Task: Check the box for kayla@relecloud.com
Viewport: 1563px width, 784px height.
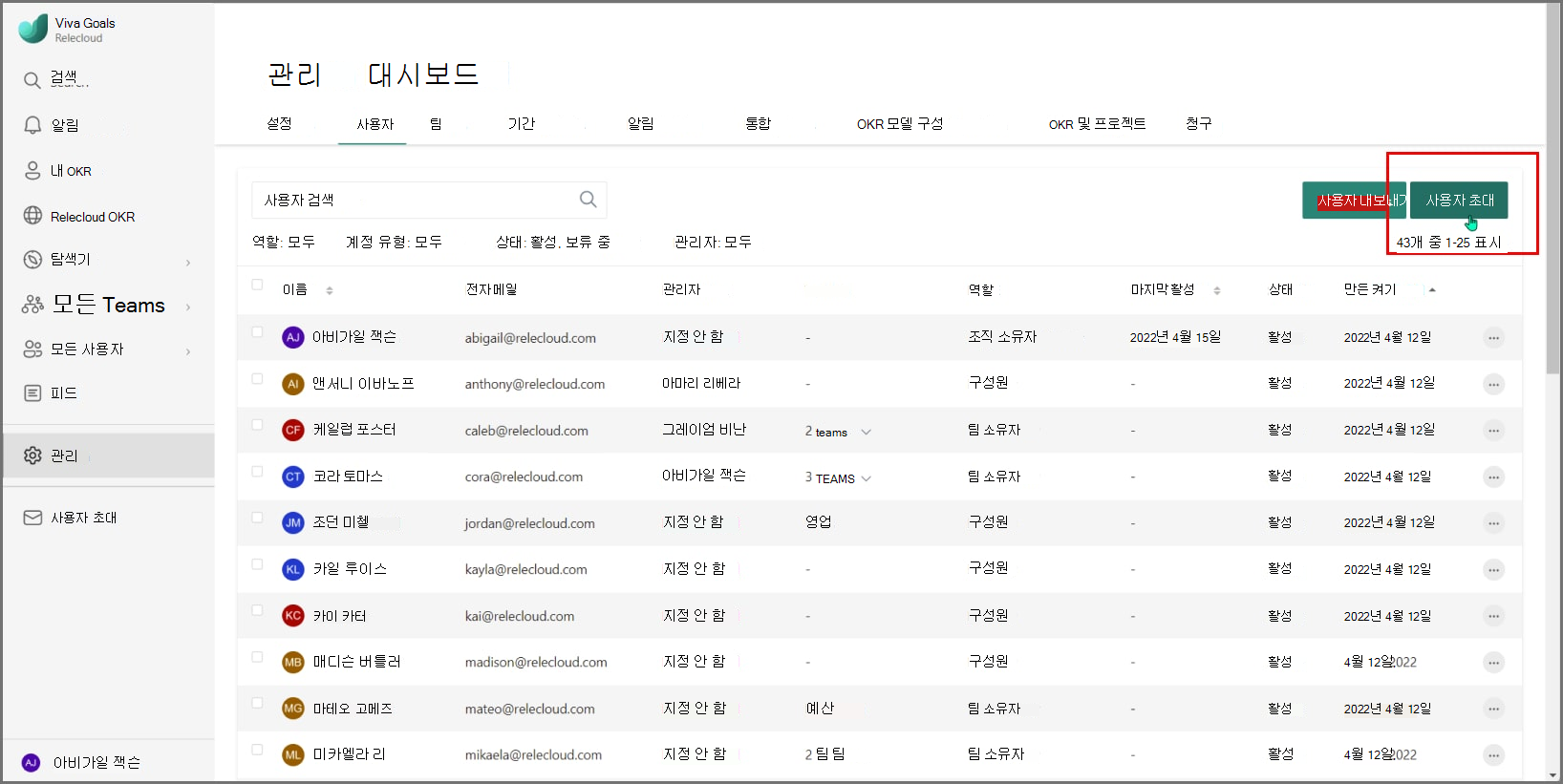Action: coord(257,564)
